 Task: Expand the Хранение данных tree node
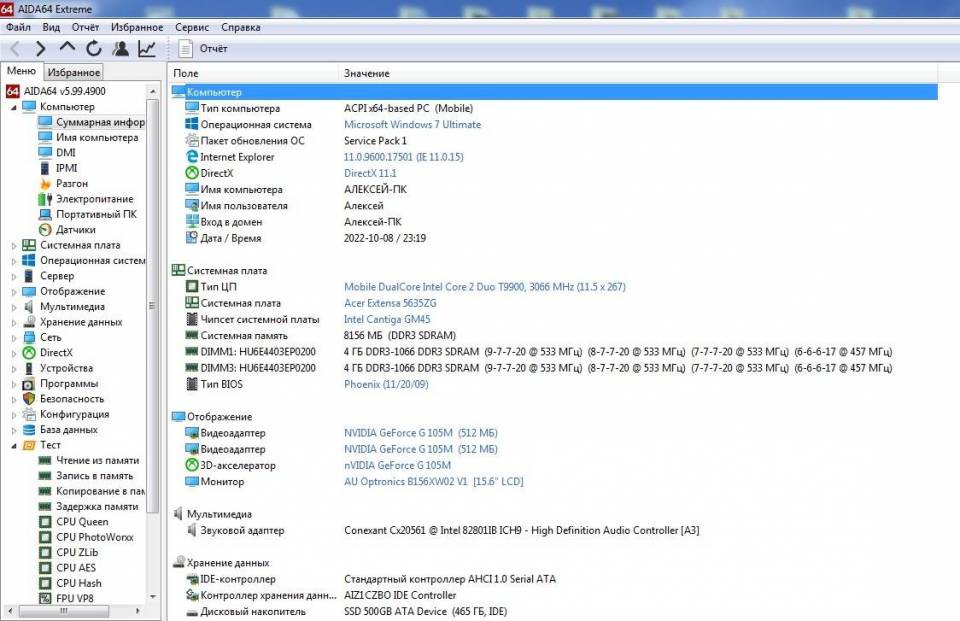point(14,323)
